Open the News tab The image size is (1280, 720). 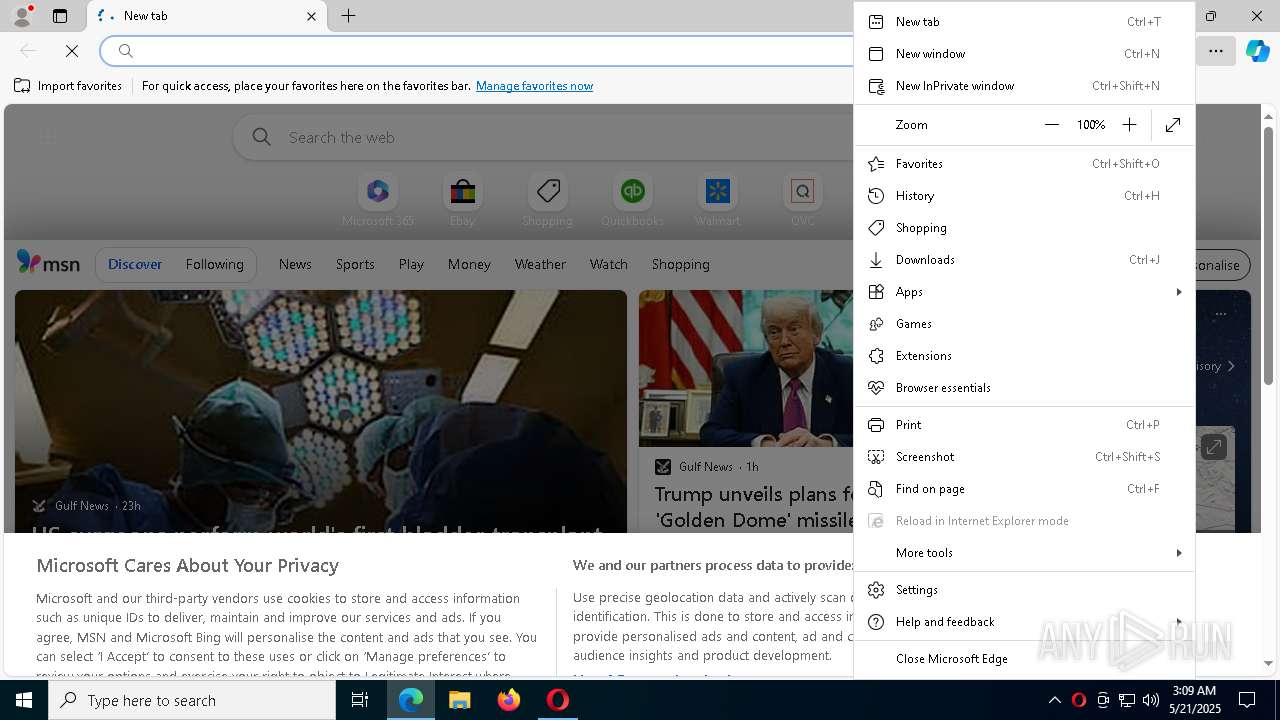pyautogui.click(x=295, y=264)
